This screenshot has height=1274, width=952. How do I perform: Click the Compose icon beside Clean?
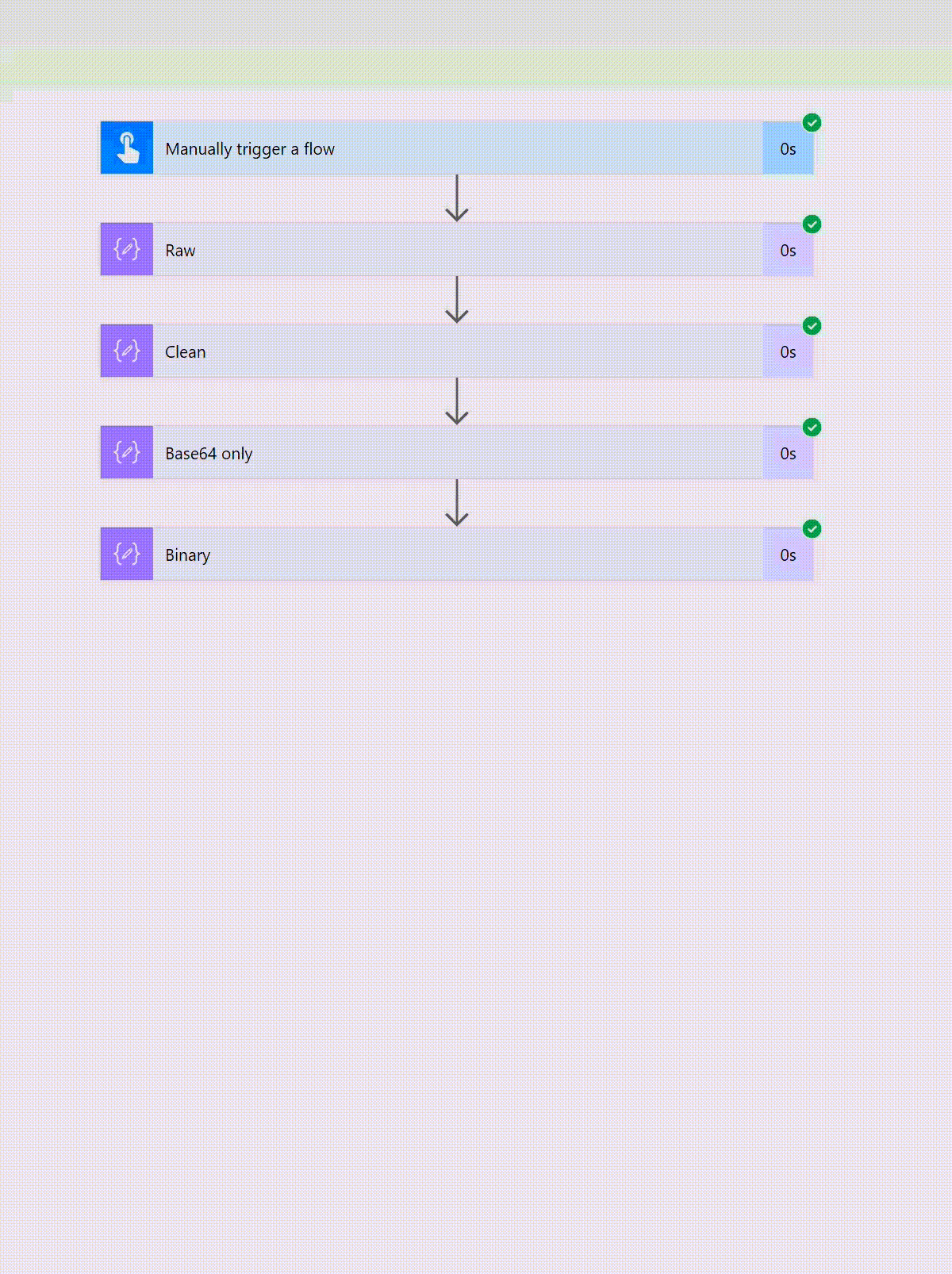(126, 351)
